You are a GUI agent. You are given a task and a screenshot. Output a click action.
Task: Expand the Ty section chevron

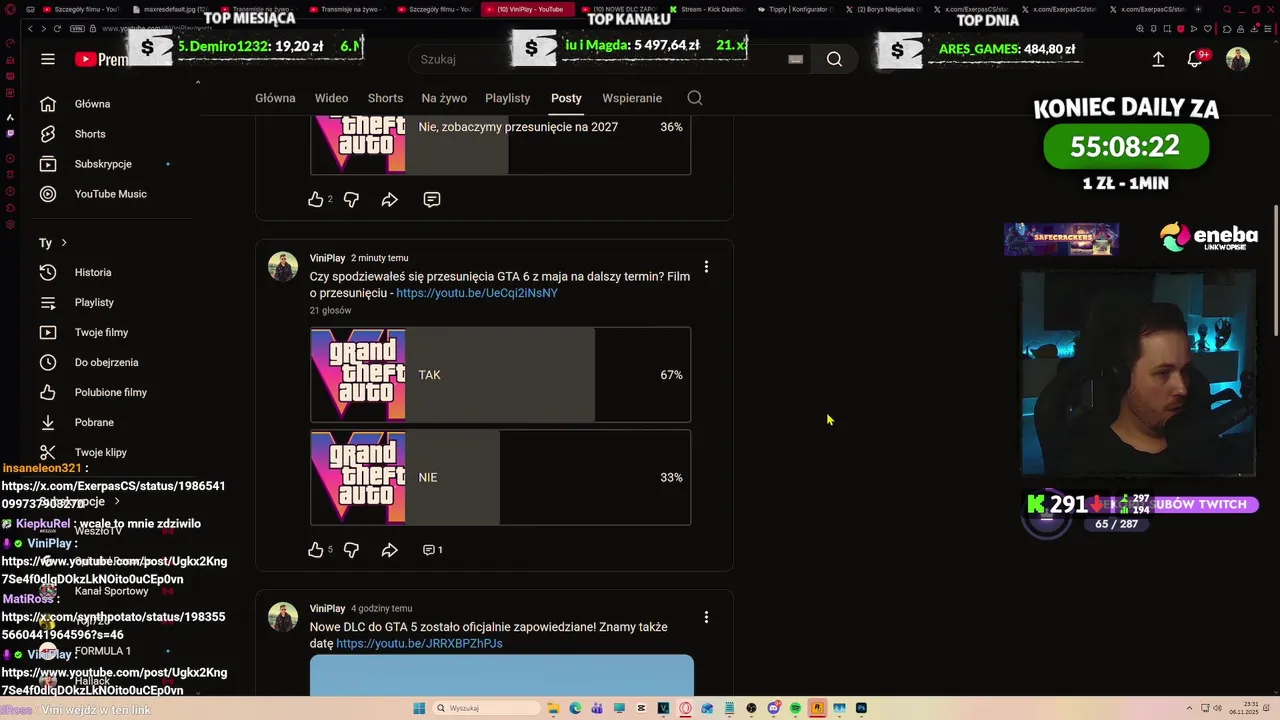pyautogui.click(x=64, y=243)
